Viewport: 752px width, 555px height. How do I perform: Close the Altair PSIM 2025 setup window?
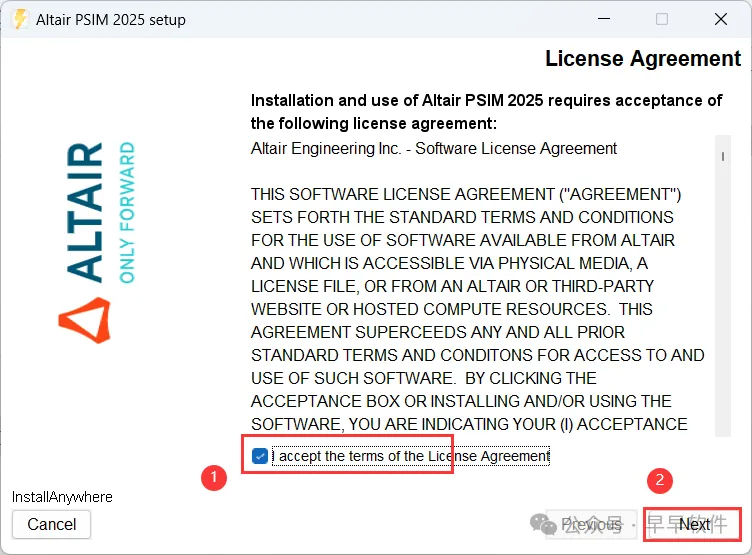720,19
